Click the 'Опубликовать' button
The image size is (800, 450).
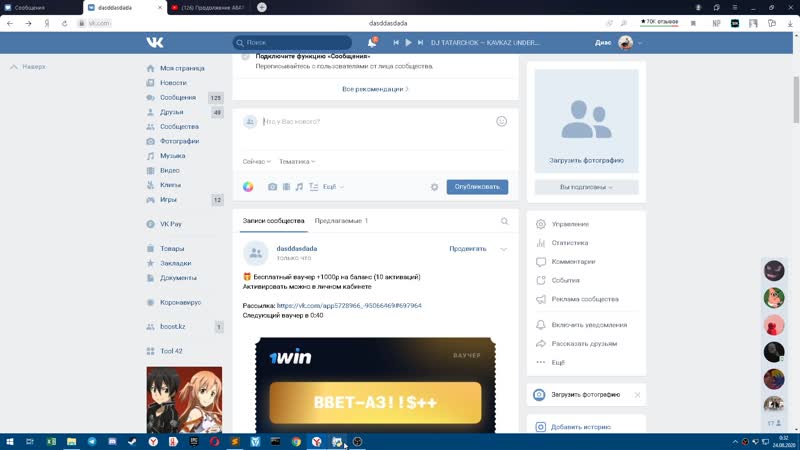tap(477, 187)
